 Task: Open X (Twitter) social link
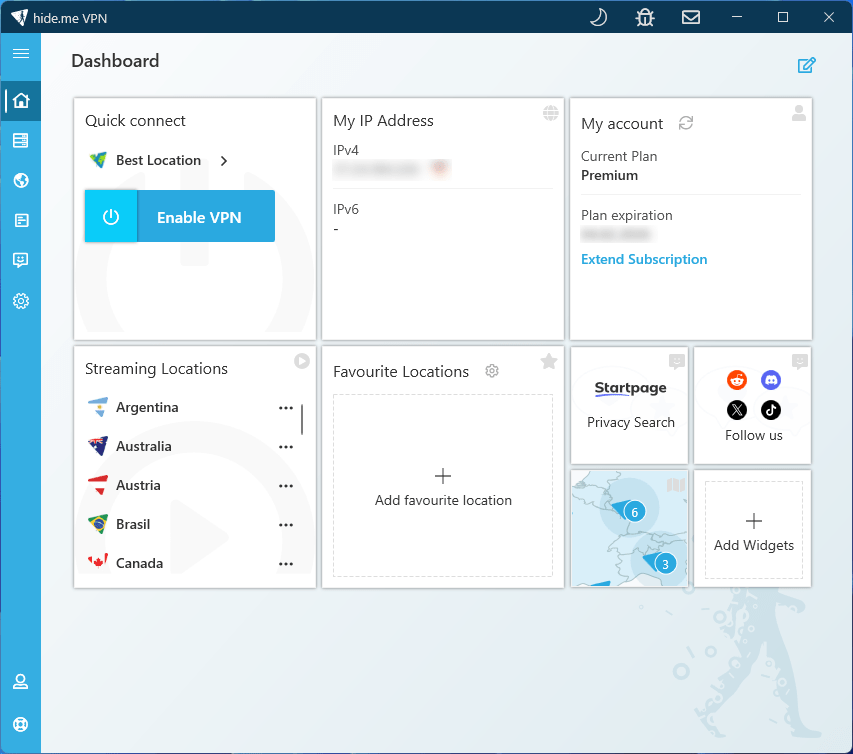tap(737, 410)
